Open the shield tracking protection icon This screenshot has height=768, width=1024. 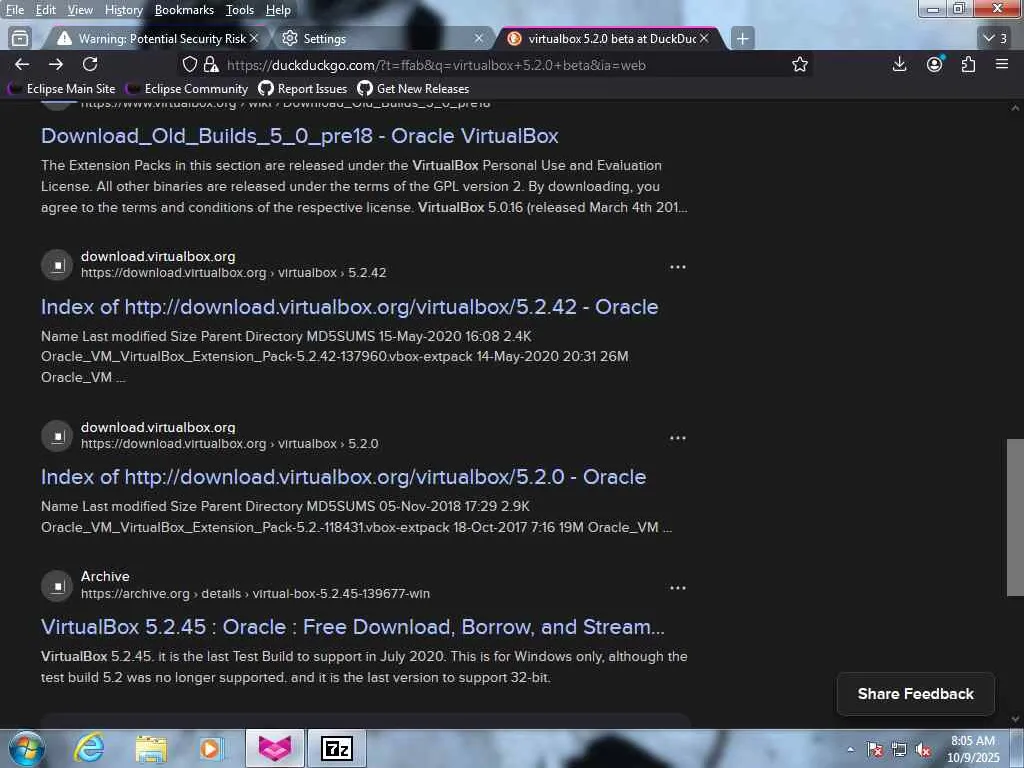(189, 64)
